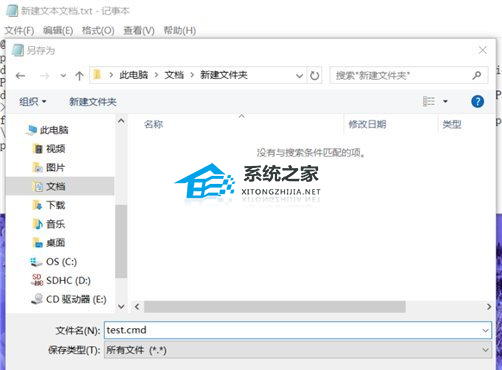Change view with the view layout icon
502x370 pixels.
click(x=429, y=101)
